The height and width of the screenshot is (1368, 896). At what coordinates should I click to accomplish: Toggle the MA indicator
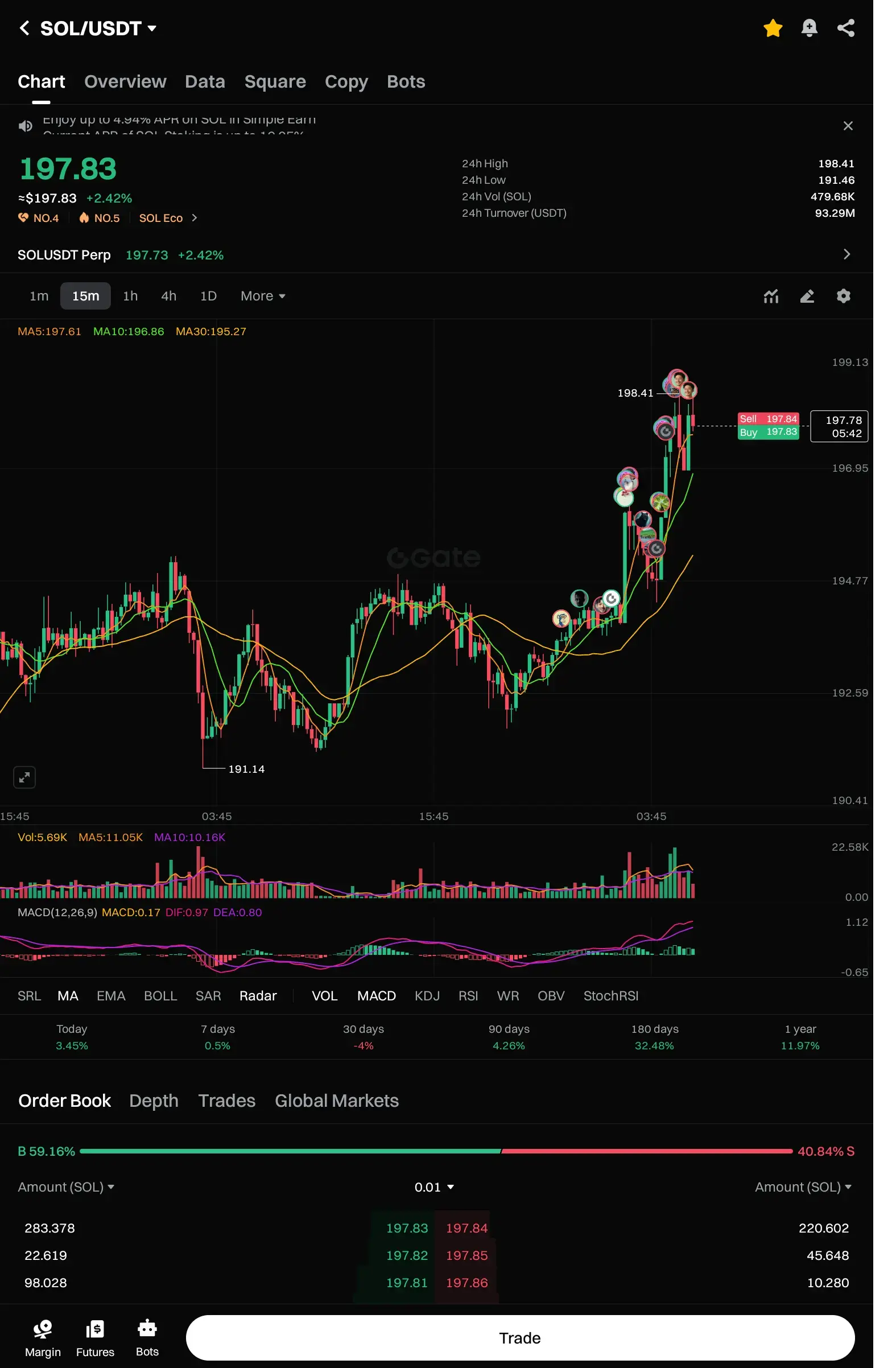pyautogui.click(x=68, y=996)
